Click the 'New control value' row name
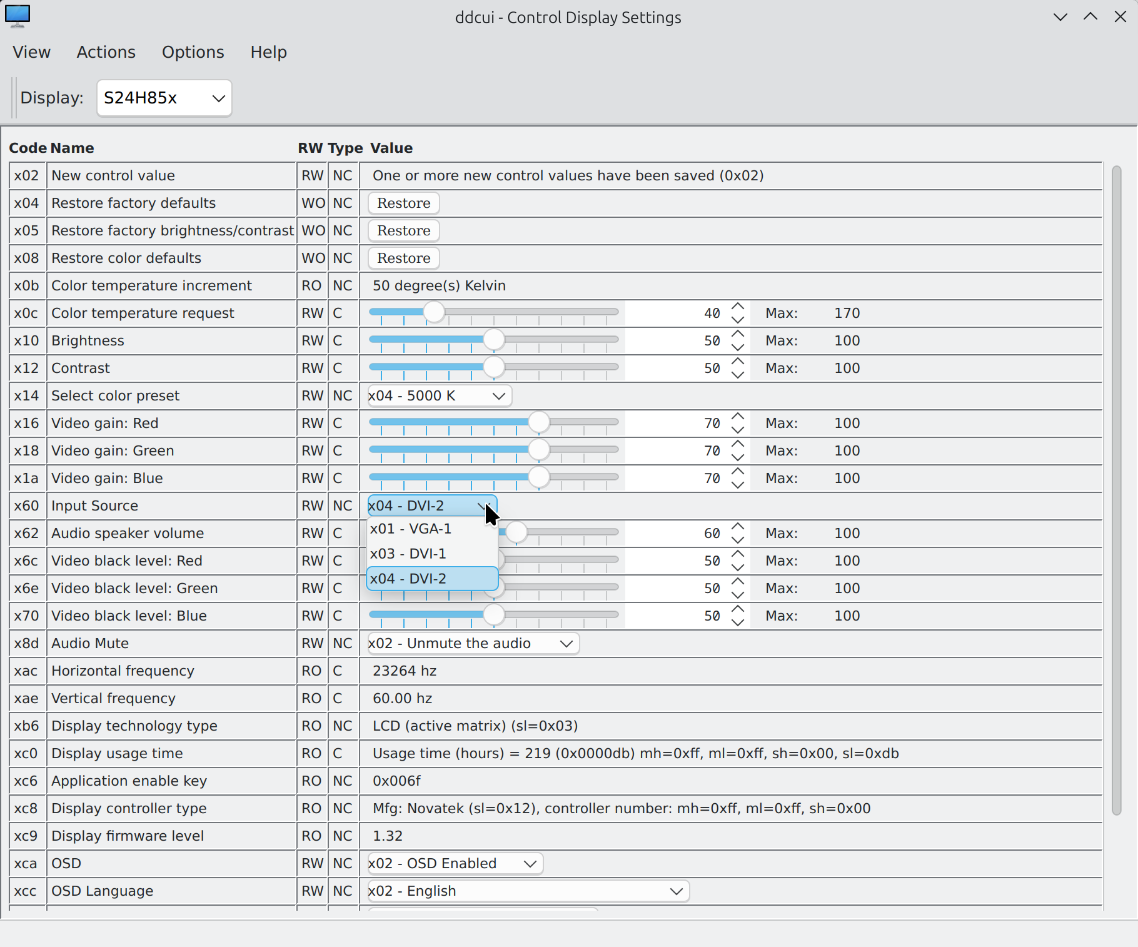 (112, 176)
